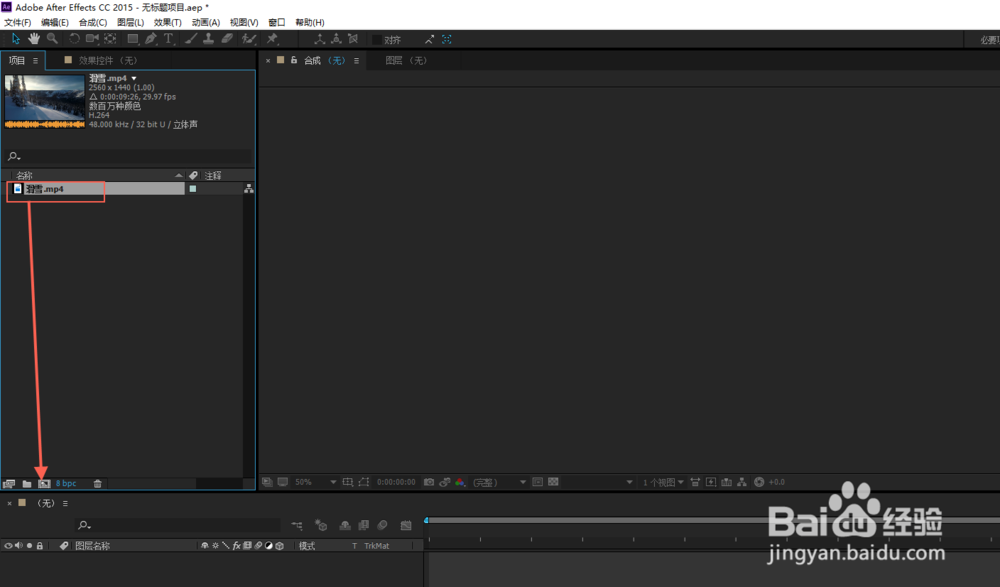
Task: Click the 0:00:00:00 current time display
Action: pyautogui.click(x=396, y=482)
